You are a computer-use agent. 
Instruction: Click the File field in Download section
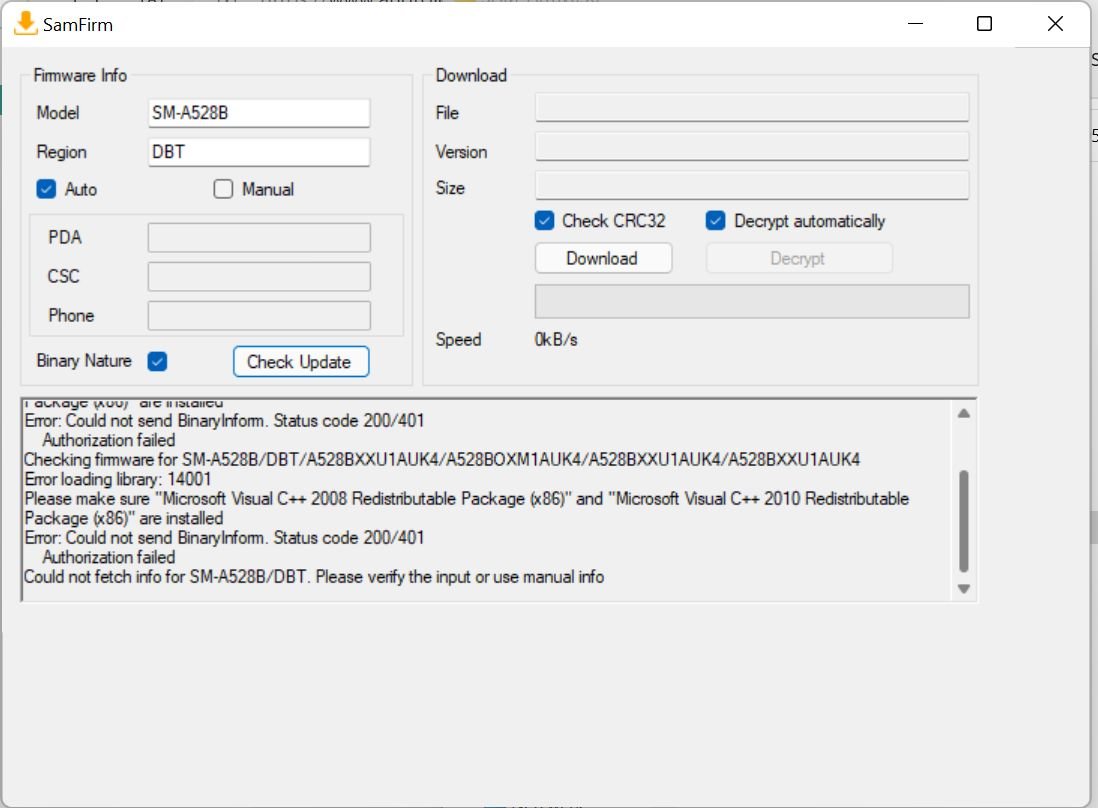(752, 107)
